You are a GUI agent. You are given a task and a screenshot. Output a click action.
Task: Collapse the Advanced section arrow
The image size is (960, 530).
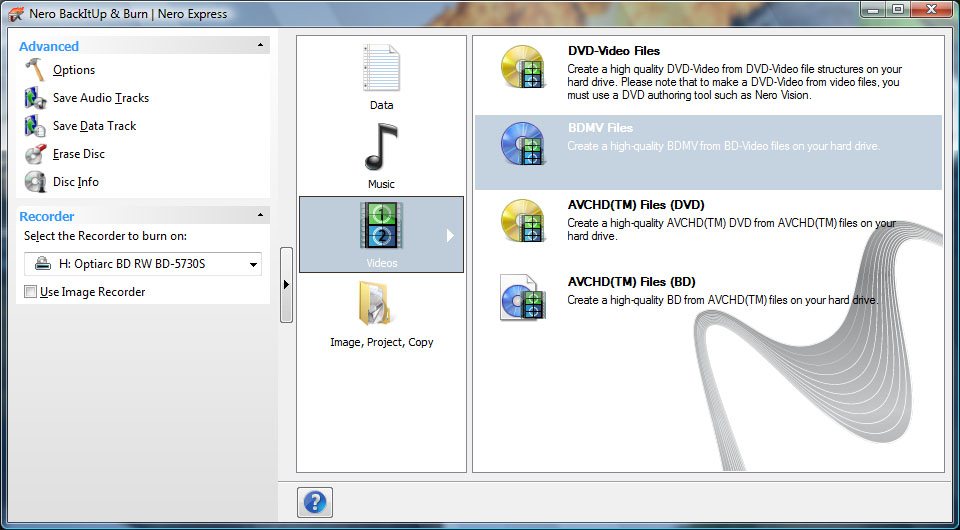pos(260,45)
